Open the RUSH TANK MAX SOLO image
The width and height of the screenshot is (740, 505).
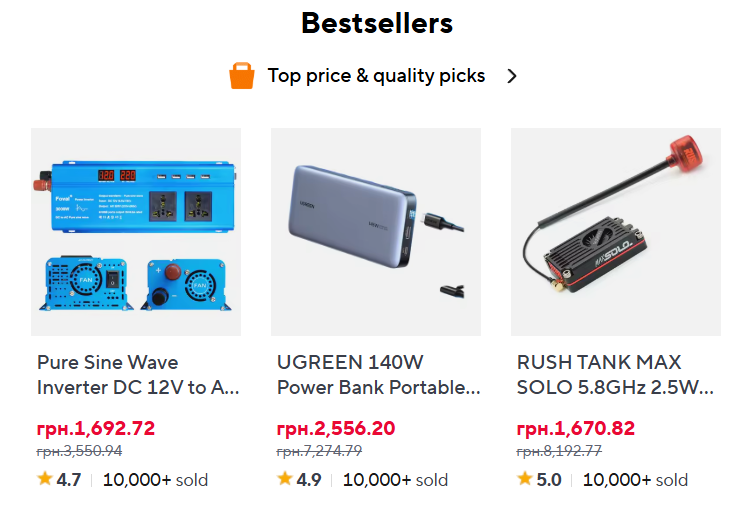tap(616, 231)
